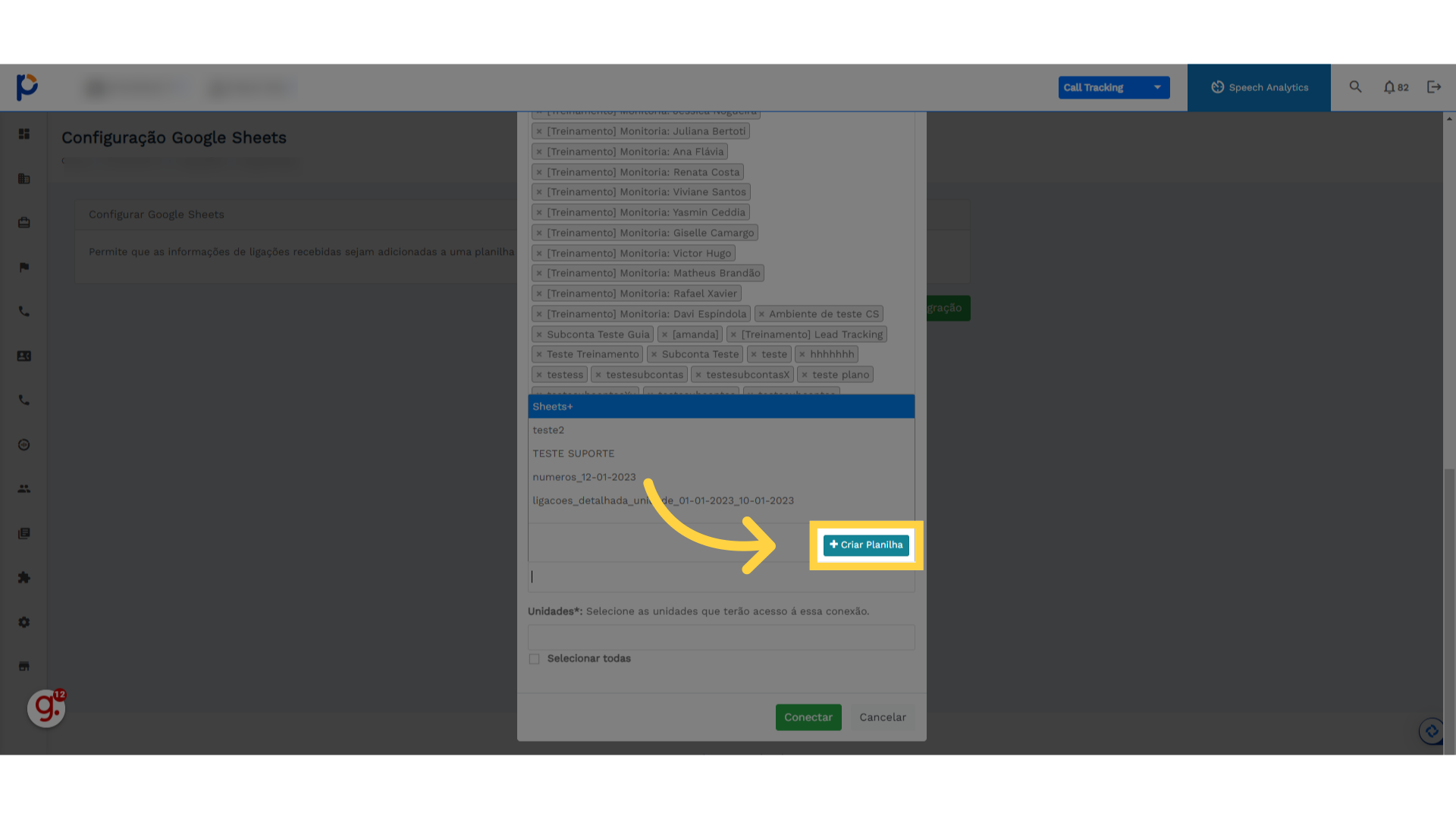1456x819 pixels.
Task: Remove the Davi Espindola monitoria tag
Action: click(x=539, y=314)
